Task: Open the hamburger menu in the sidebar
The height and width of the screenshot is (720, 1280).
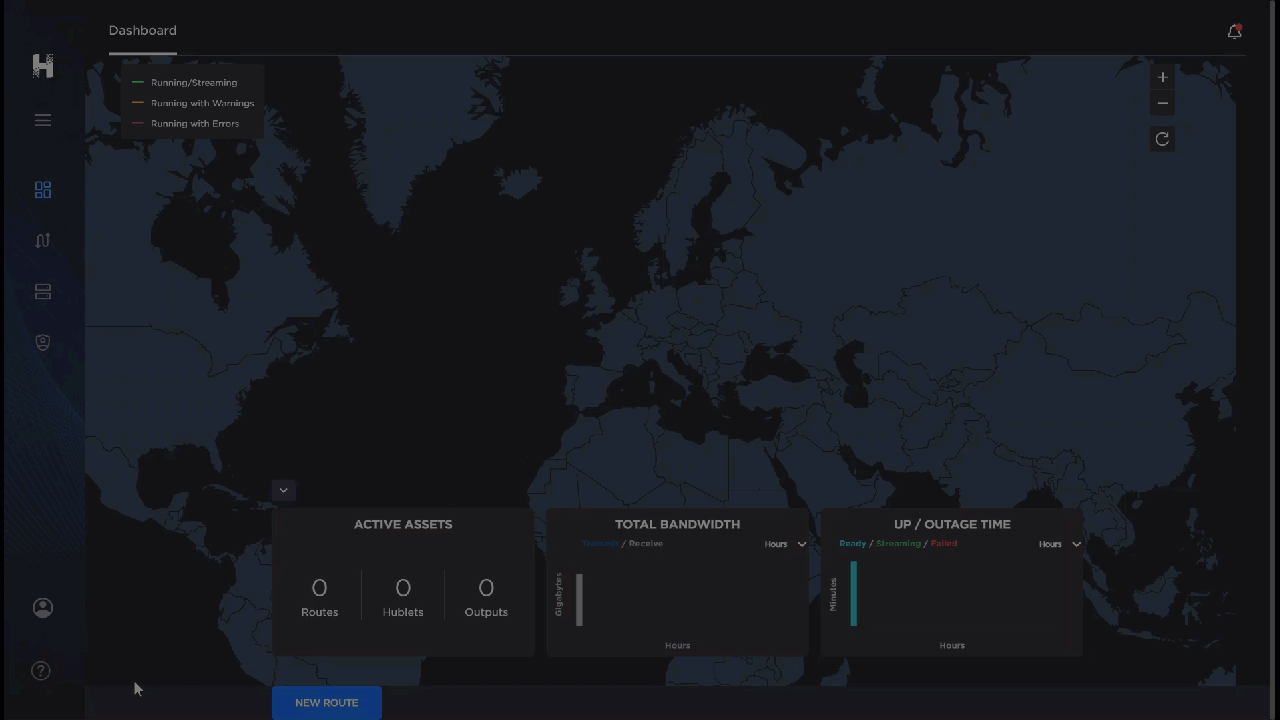Action: tap(43, 120)
